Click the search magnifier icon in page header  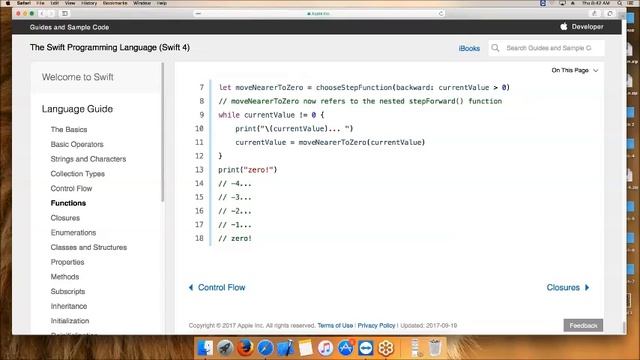coord(495,48)
